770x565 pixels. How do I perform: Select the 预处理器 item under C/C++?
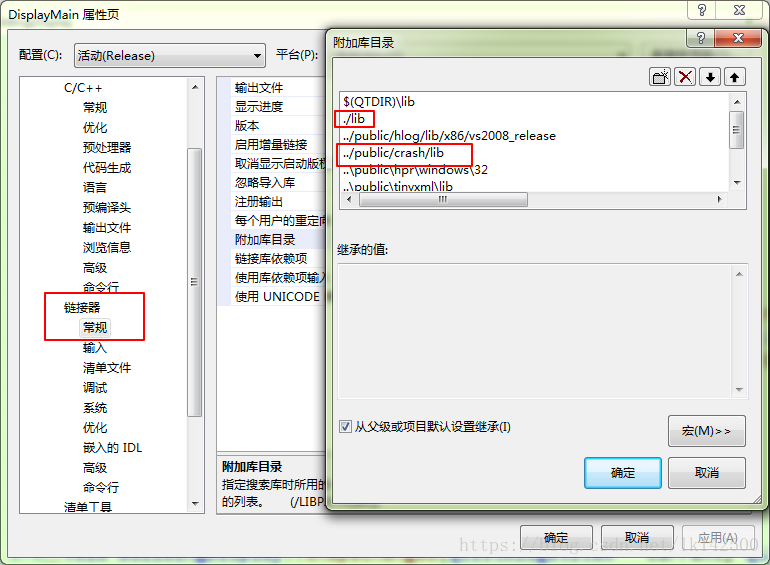point(107,148)
